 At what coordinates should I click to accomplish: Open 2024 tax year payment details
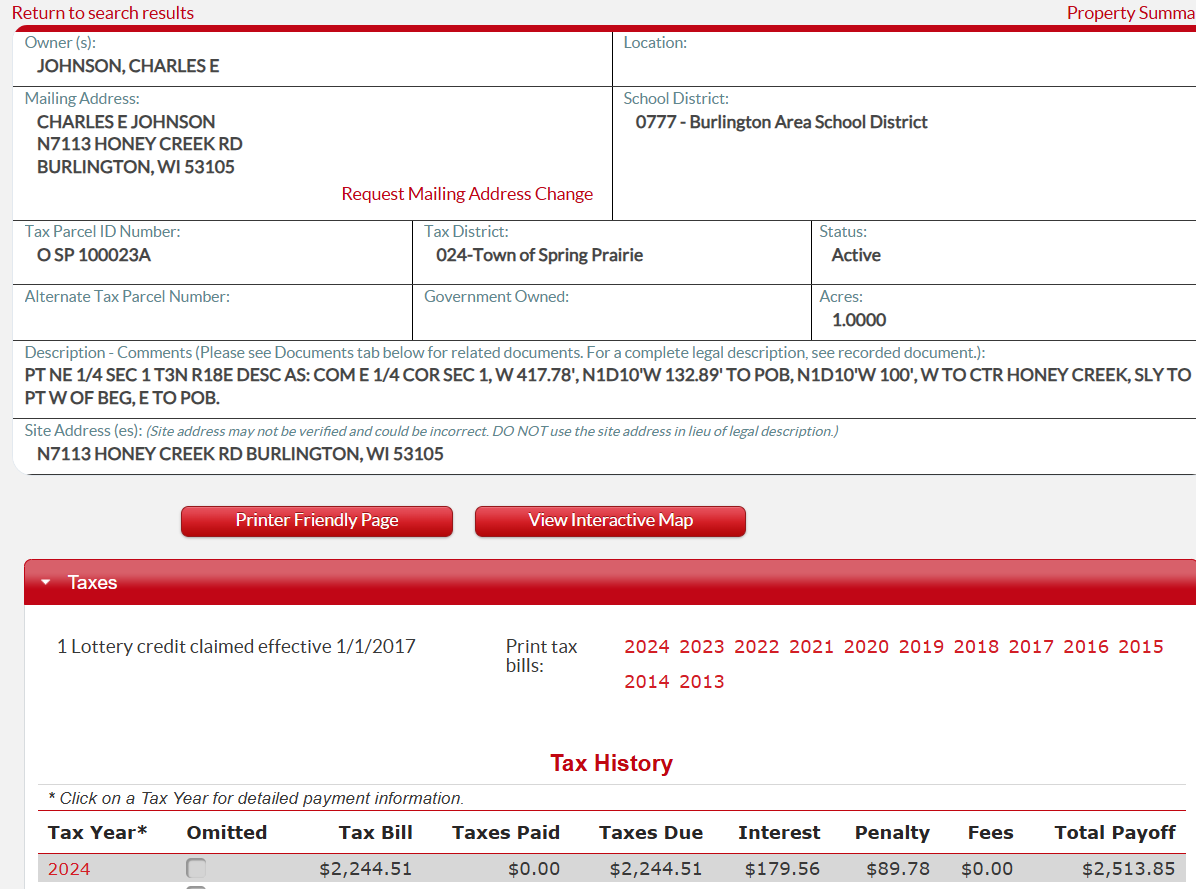click(x=69, y=869)
